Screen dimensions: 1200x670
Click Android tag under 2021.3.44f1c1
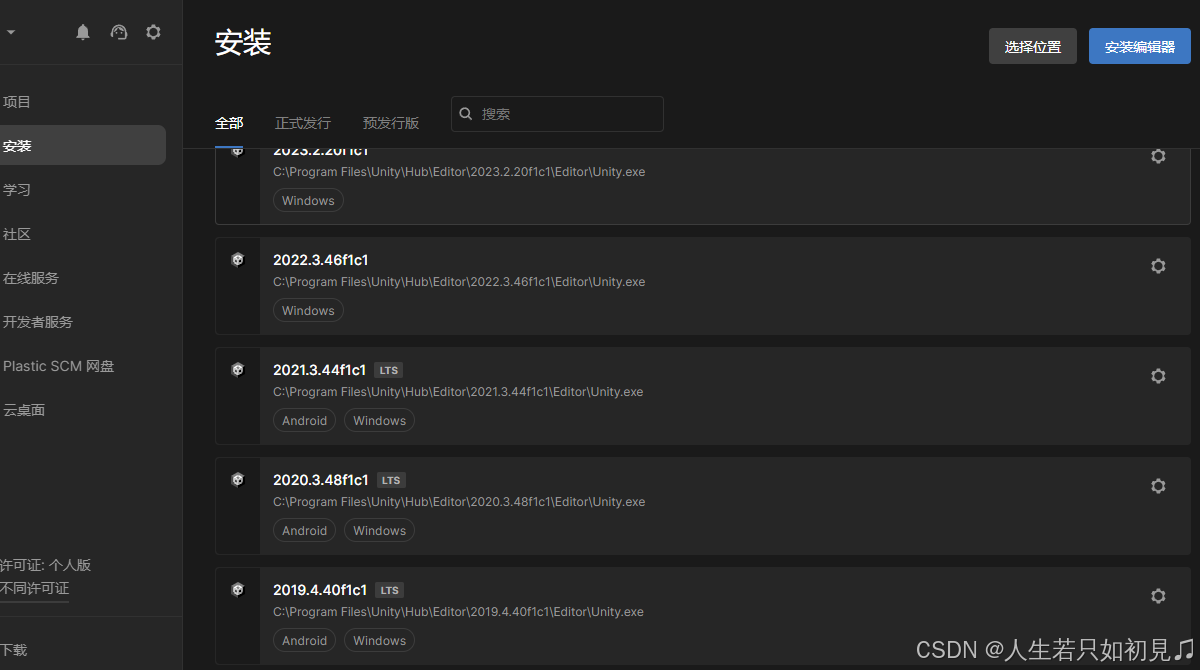pyautogui.click(x=304, y=421)
